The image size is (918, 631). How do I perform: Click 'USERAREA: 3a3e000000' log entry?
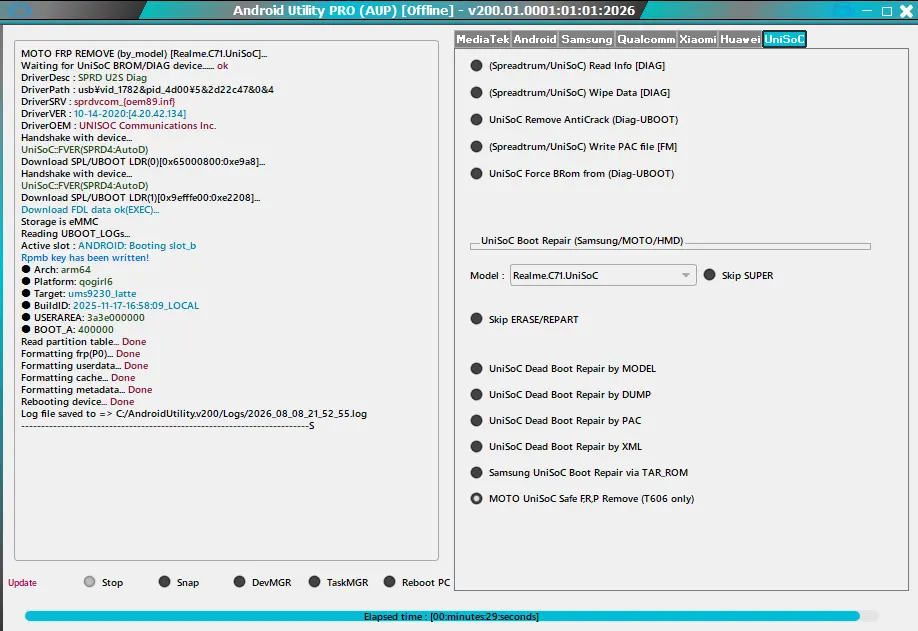[x=83, y=317]
